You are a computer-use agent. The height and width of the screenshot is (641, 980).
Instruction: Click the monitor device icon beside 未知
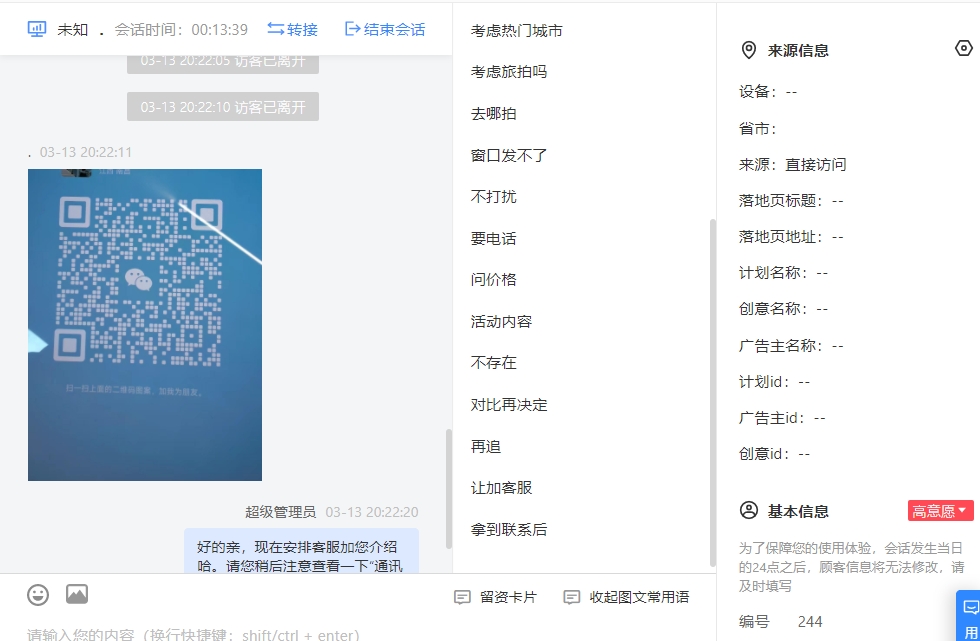37,29
